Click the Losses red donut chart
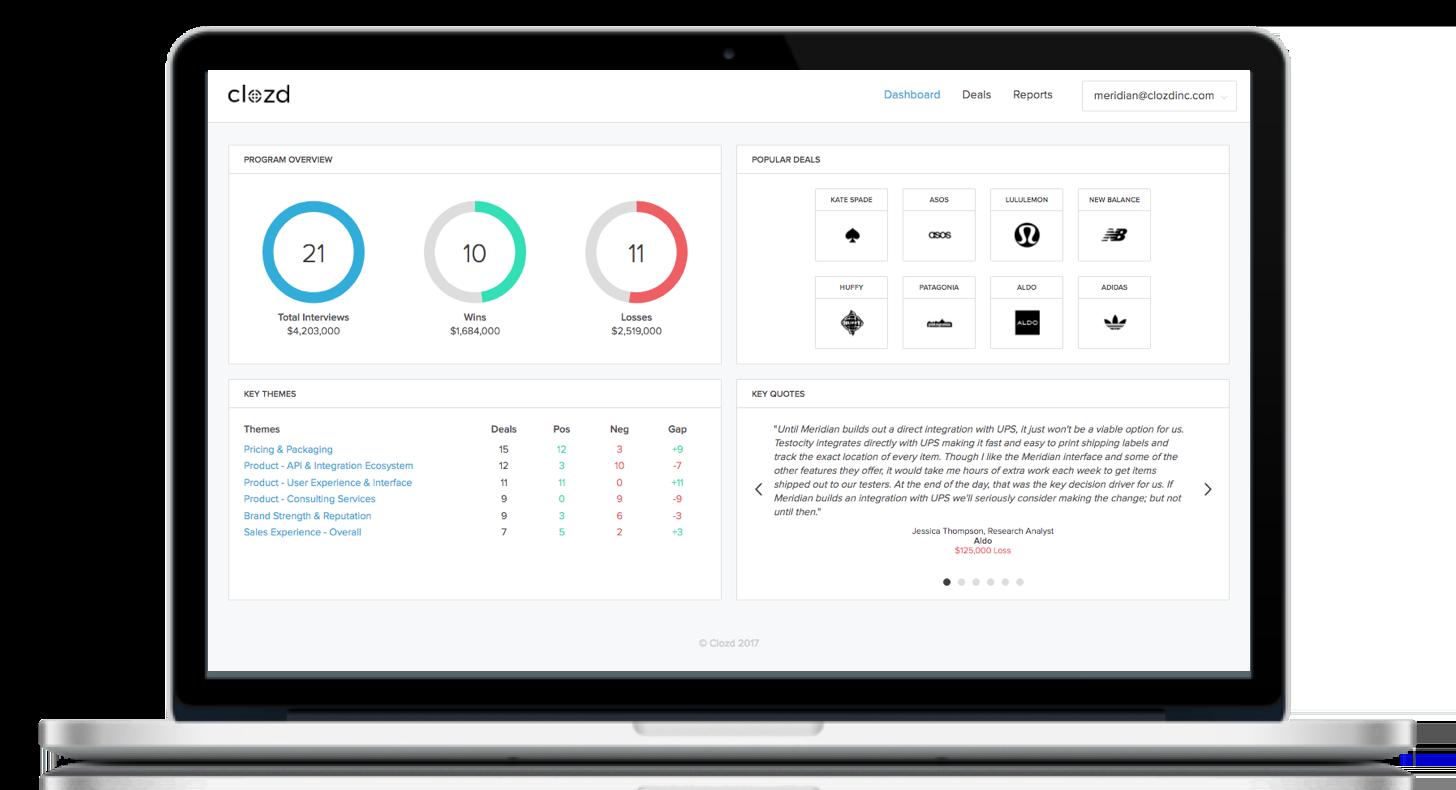 pos(636,252)
